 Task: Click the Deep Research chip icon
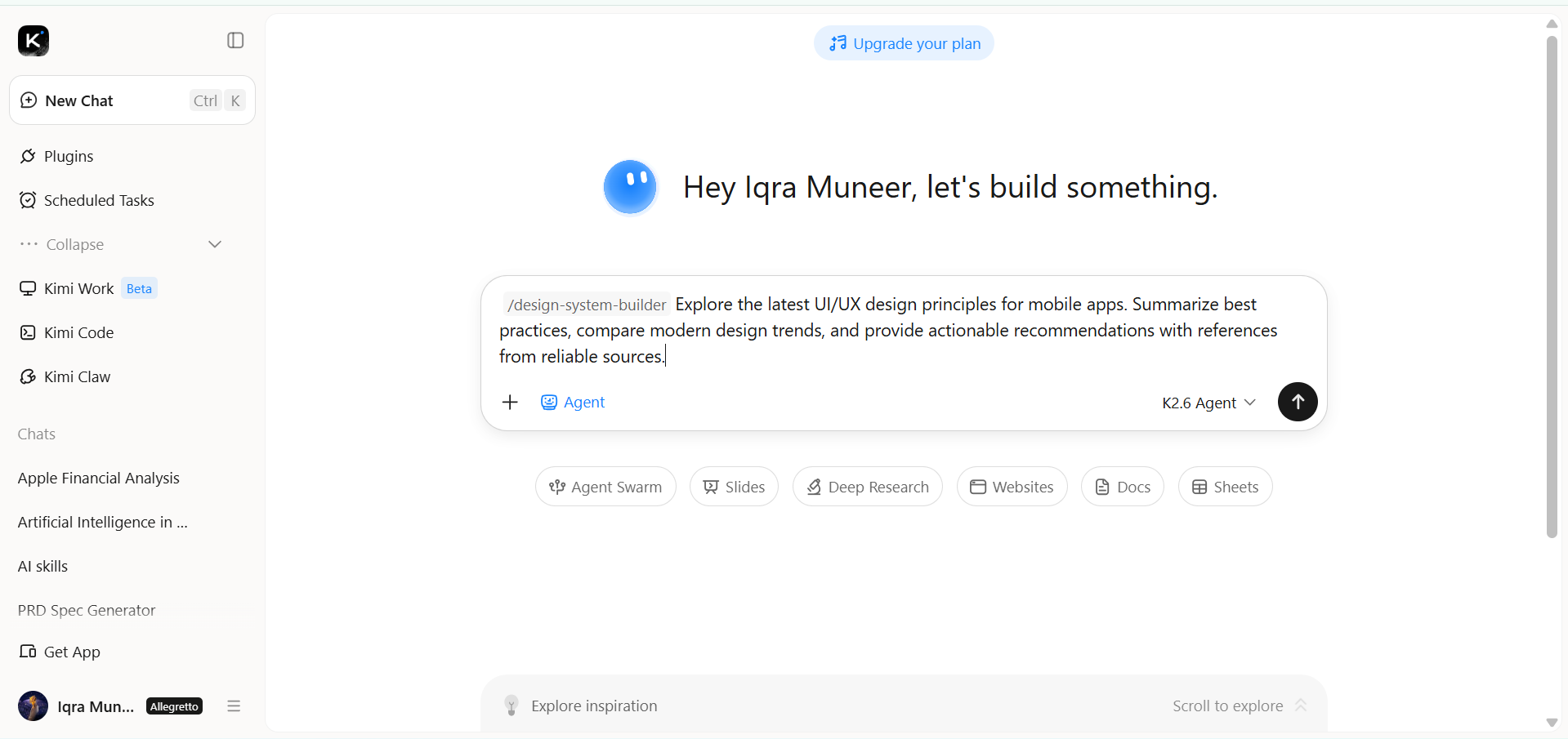pyautogui.click(x=814, y=487)
